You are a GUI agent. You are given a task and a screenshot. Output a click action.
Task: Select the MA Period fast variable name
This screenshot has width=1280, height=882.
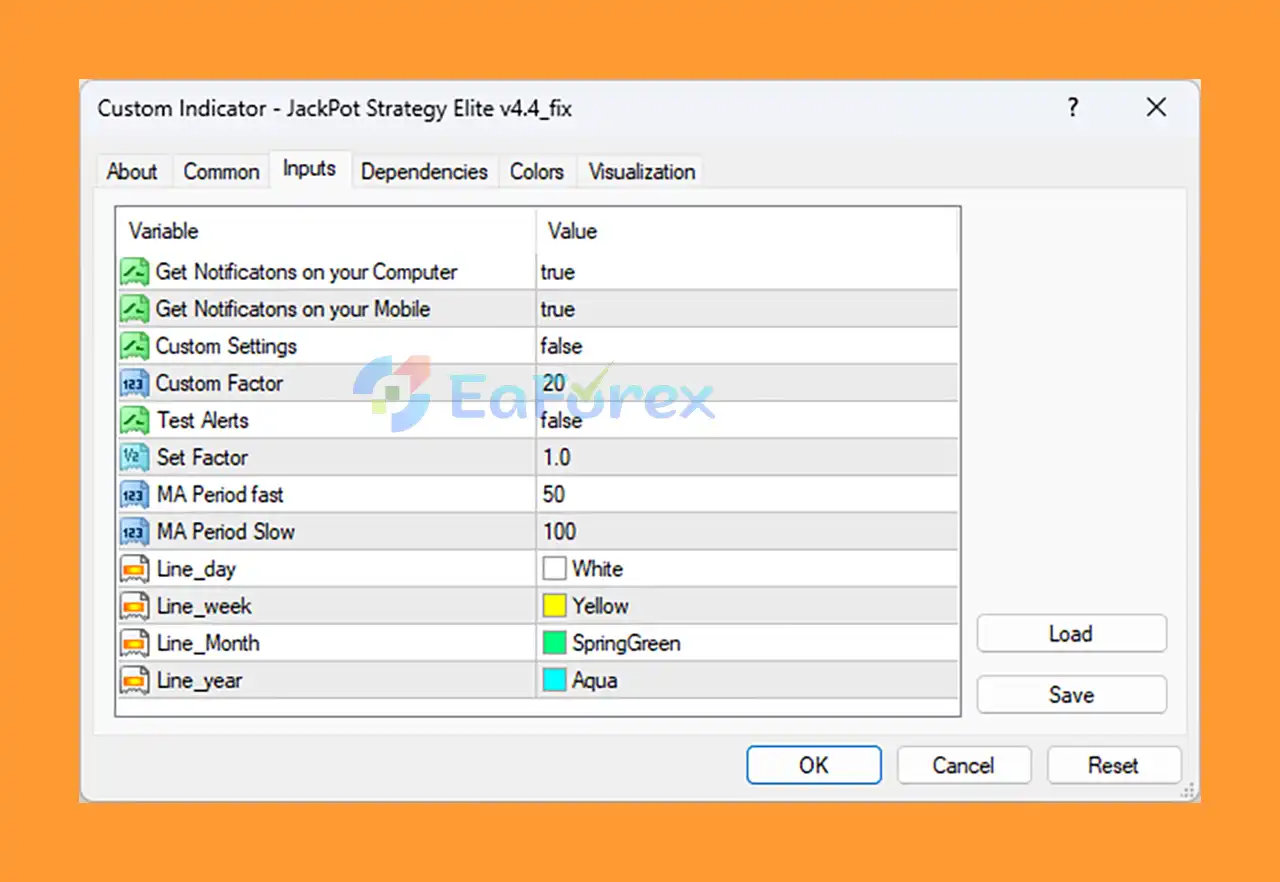coord(220,494)
